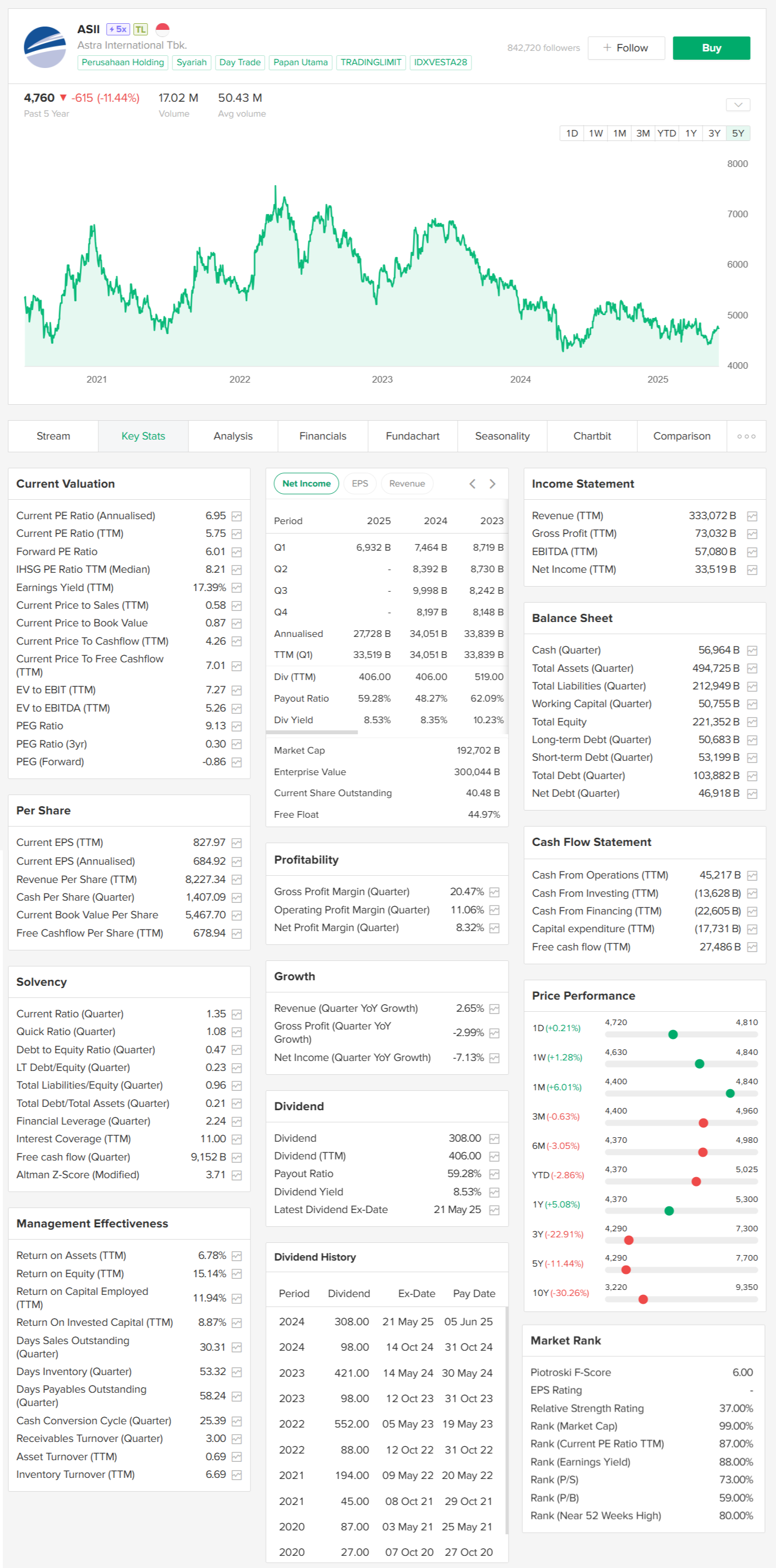Click the Day Trade tag
This screenshot has width=776, height=1568.
(x=240, y=62)
